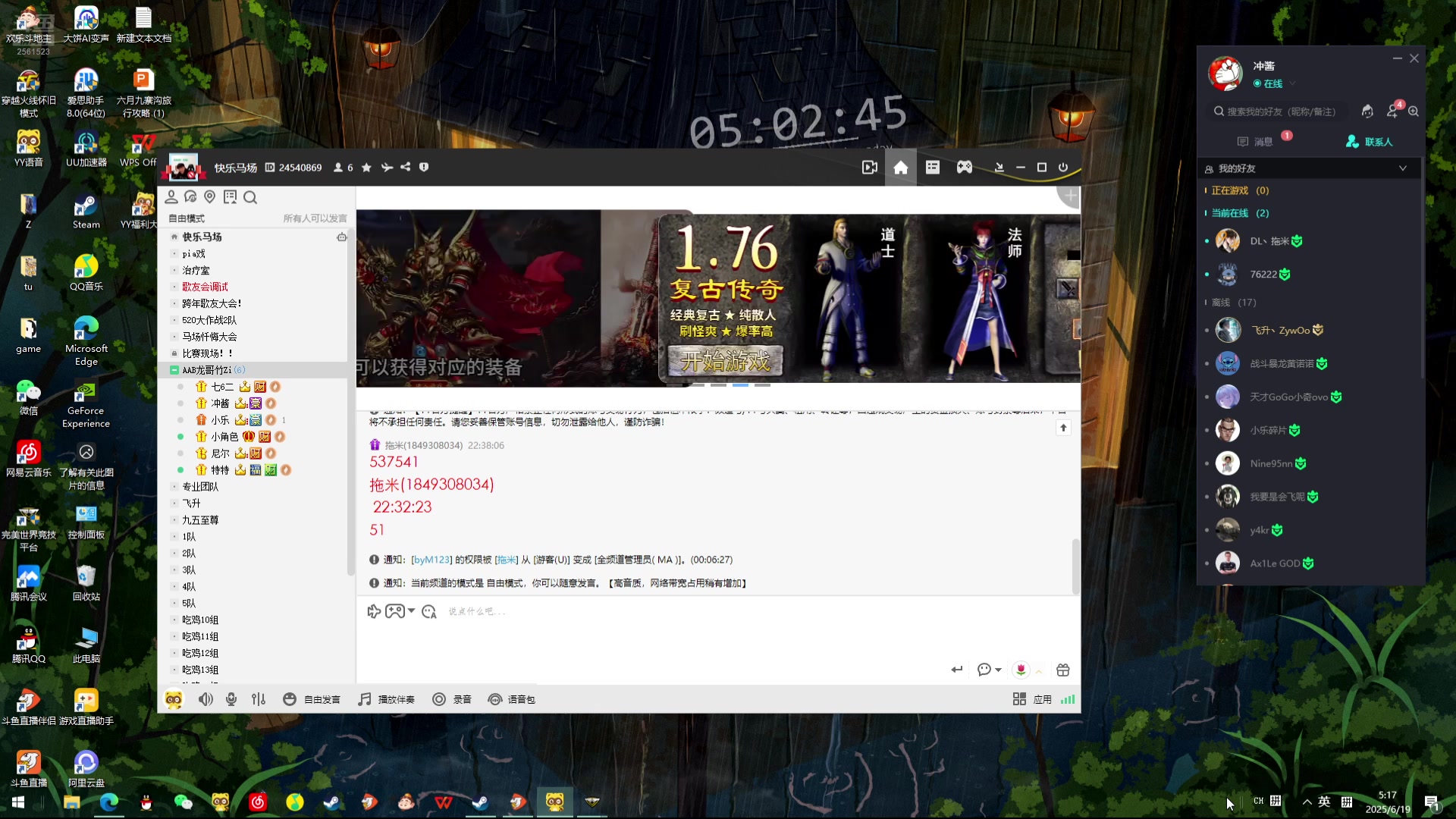1456x819 pixels.
Task: Open channel search magnifier icon
Action: pyautogui.click(x=250, y=197)
